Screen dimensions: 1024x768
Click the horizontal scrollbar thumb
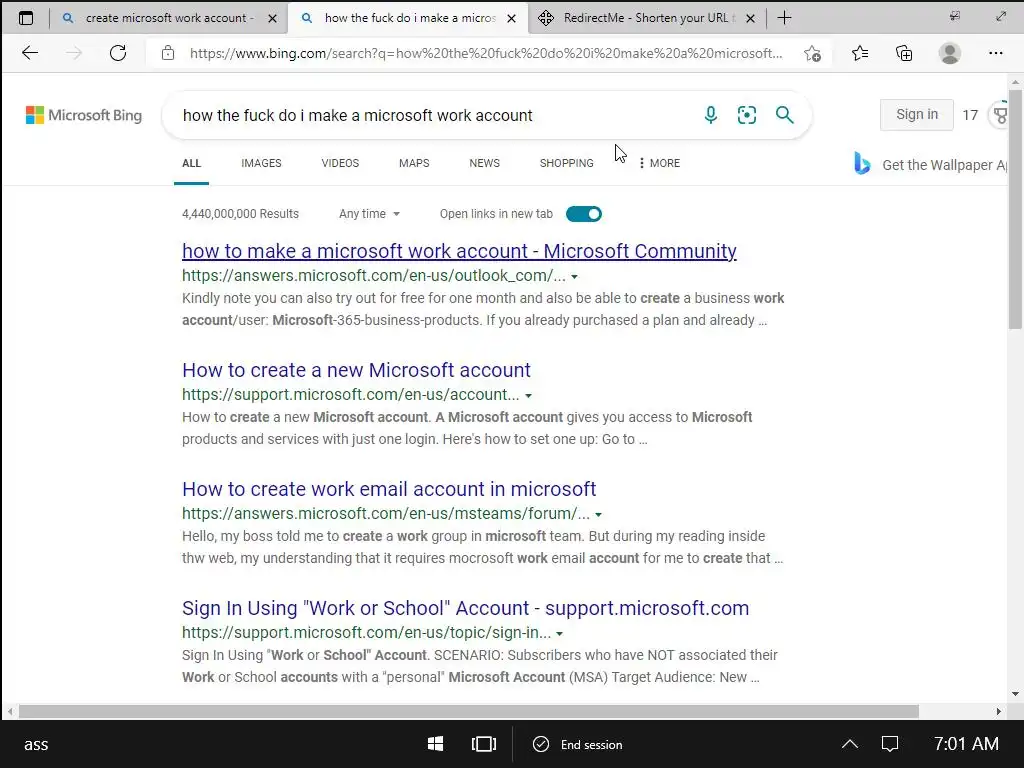[468, 711]
